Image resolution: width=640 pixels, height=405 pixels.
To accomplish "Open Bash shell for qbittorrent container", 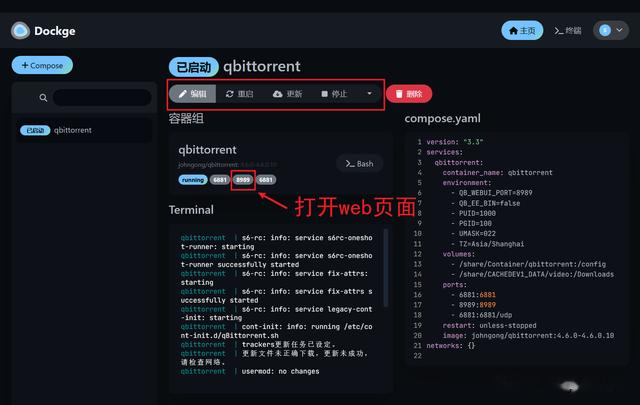I will 359,164.
